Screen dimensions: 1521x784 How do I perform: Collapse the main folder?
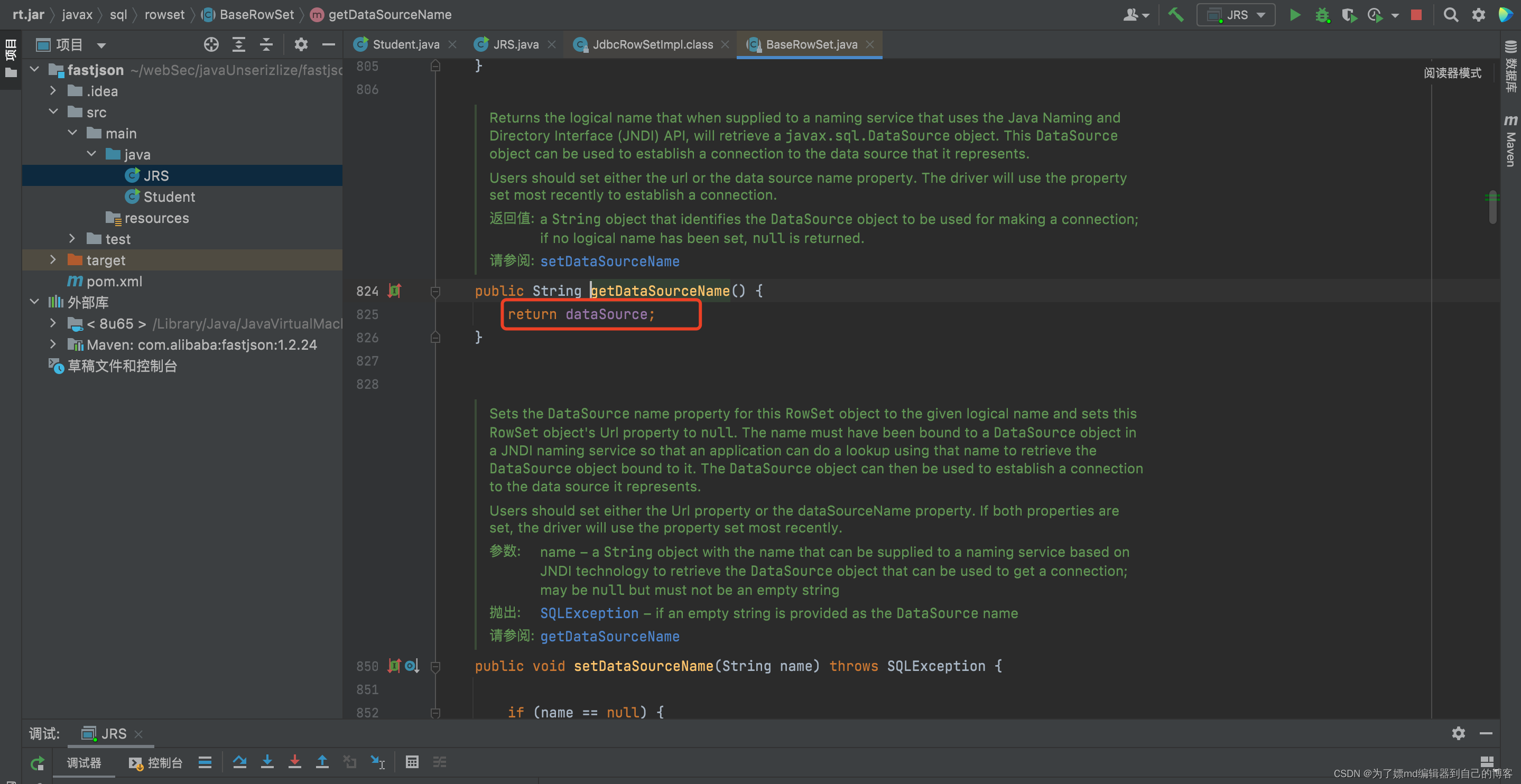[x=72, y=133]
